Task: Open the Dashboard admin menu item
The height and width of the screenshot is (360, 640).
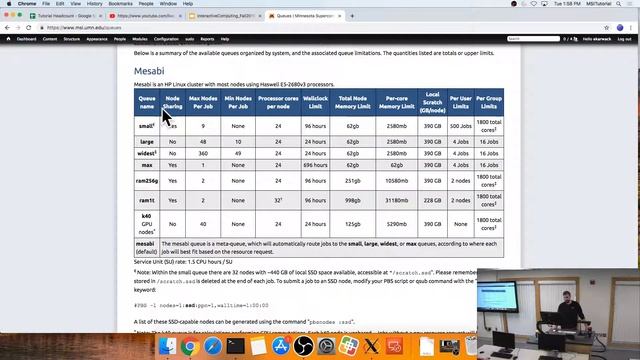Action: (27, 39)
